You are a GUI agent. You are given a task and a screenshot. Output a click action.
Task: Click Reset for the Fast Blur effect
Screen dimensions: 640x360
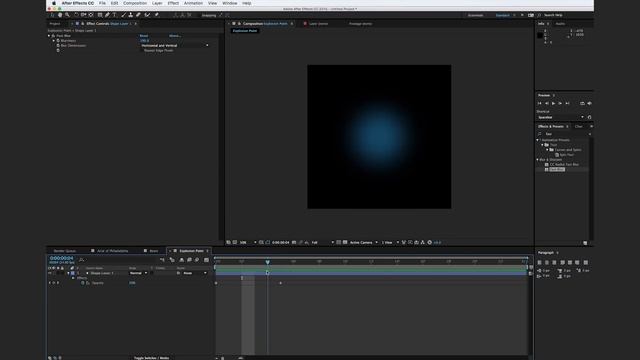click(x=144, y=36)
